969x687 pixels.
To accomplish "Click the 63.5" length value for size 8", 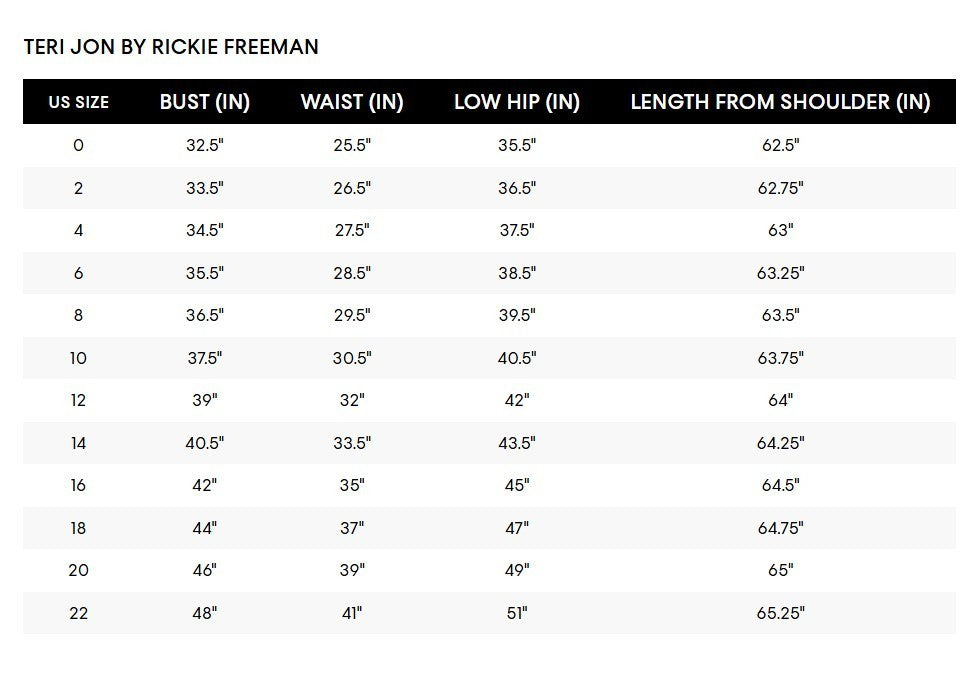I will pyautogui.click(x=781, y=315).
